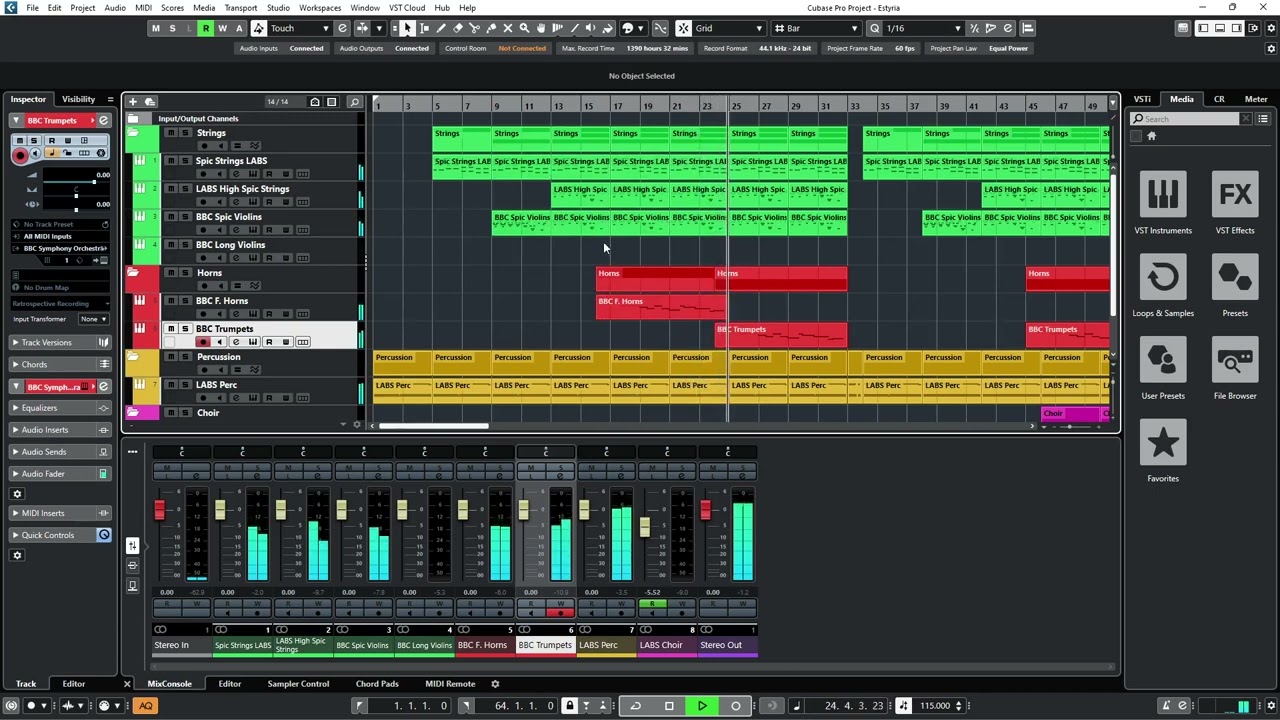Open Presets in Media rack
The height and width of the screenshot is (720, 1280).
(1235, 287)
